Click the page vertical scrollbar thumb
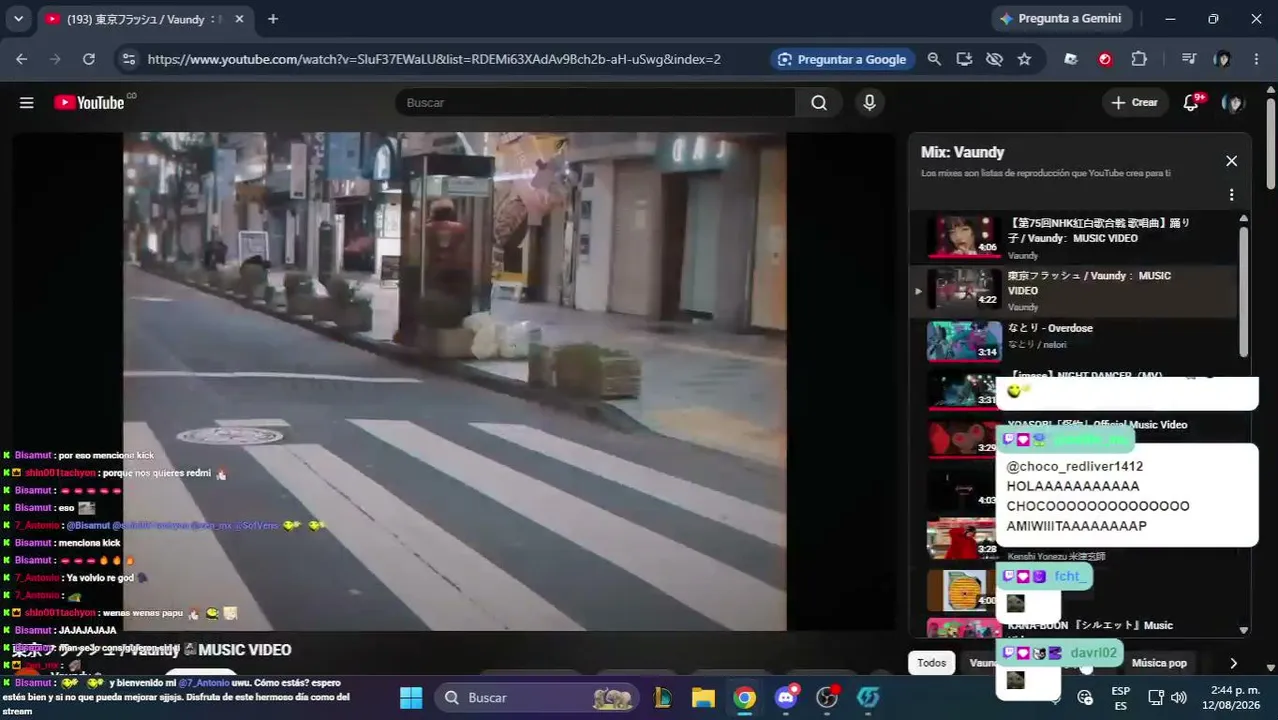Image resolution: width=1278 pixels, height=720 pixels. [x=1271, y=142]
